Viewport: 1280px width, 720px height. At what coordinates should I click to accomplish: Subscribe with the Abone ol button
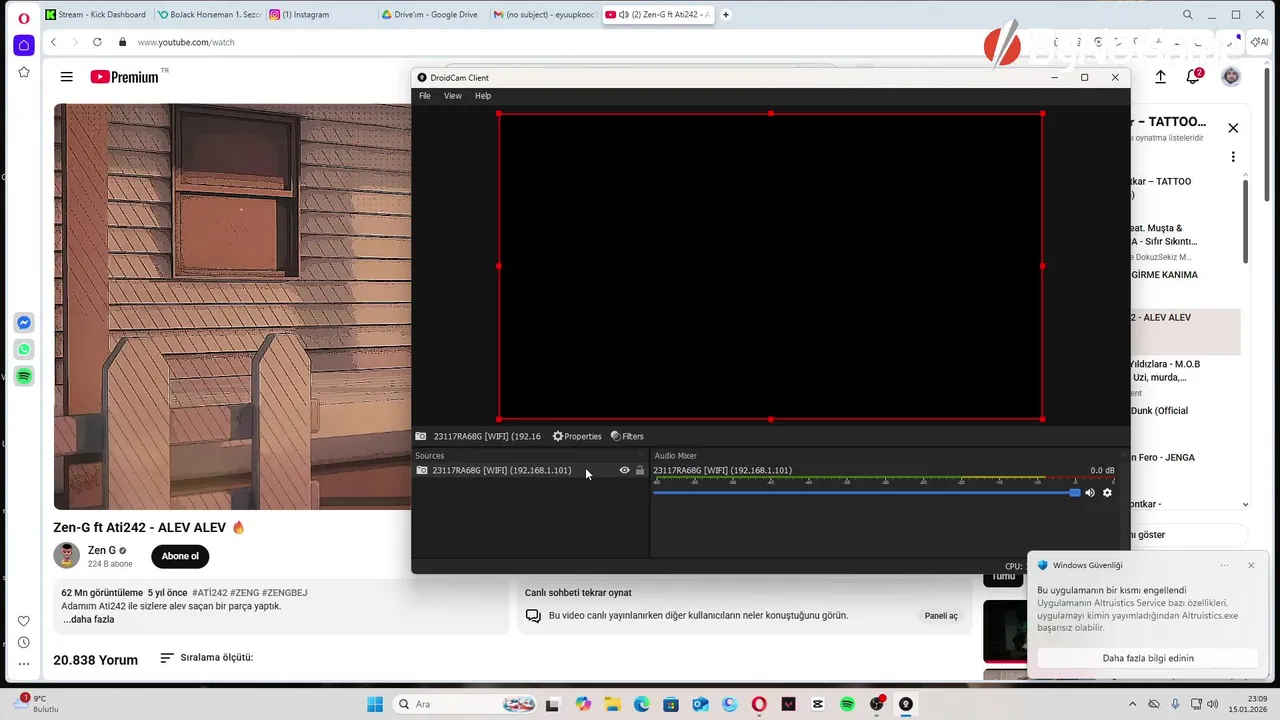click(x=180, y=556)
